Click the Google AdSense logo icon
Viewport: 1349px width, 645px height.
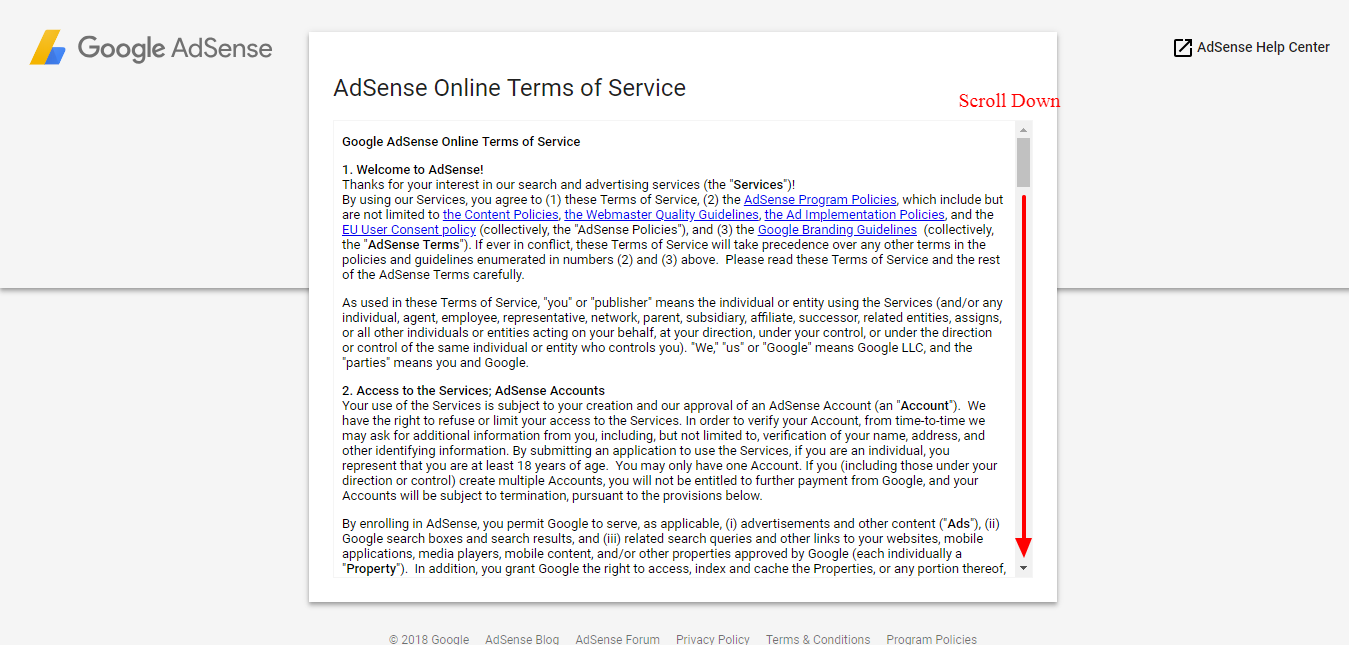[x=48, y=48]
